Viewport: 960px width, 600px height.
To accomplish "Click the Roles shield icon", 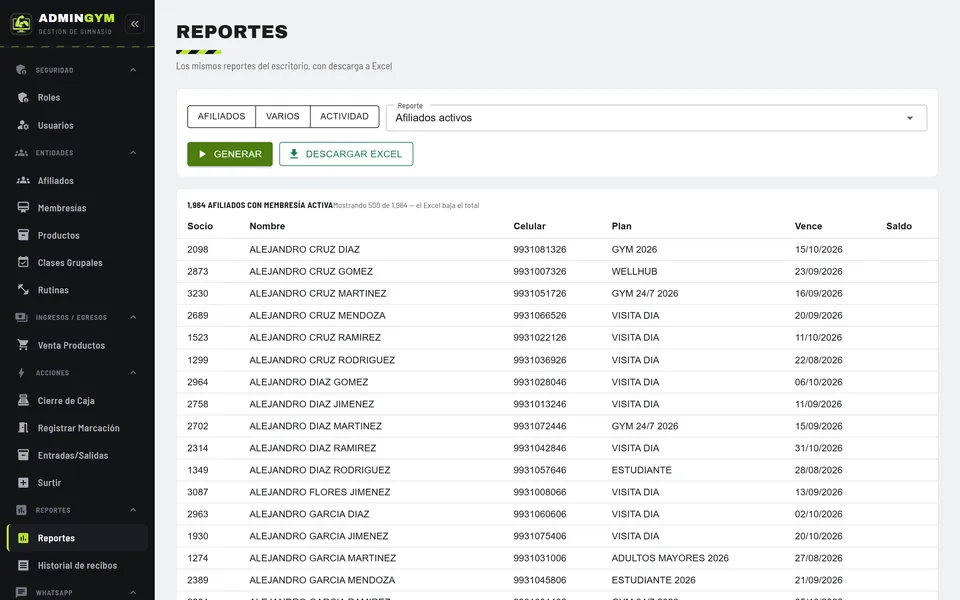I will click(x=23, y=97).
